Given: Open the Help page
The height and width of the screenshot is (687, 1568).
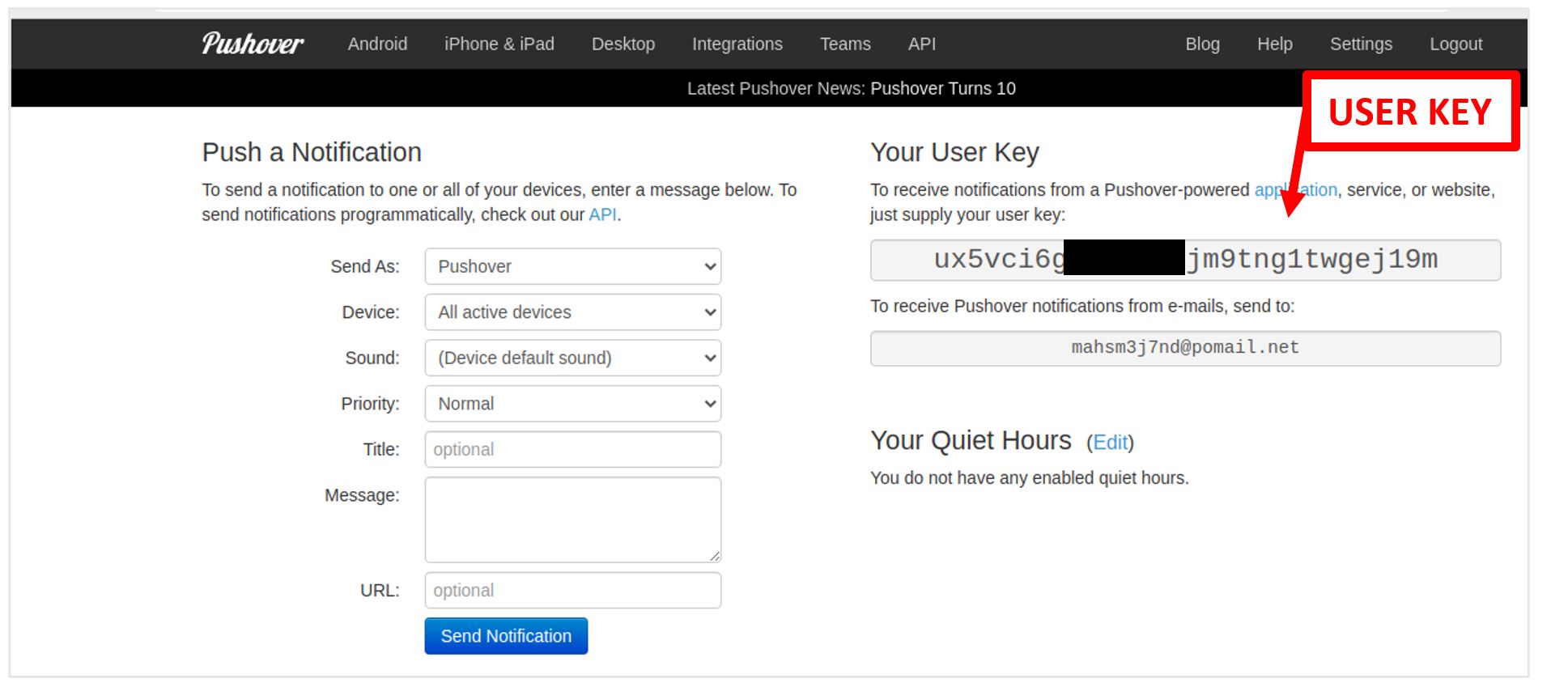Looking at the screenshot, I should [x=1275, y=44].
